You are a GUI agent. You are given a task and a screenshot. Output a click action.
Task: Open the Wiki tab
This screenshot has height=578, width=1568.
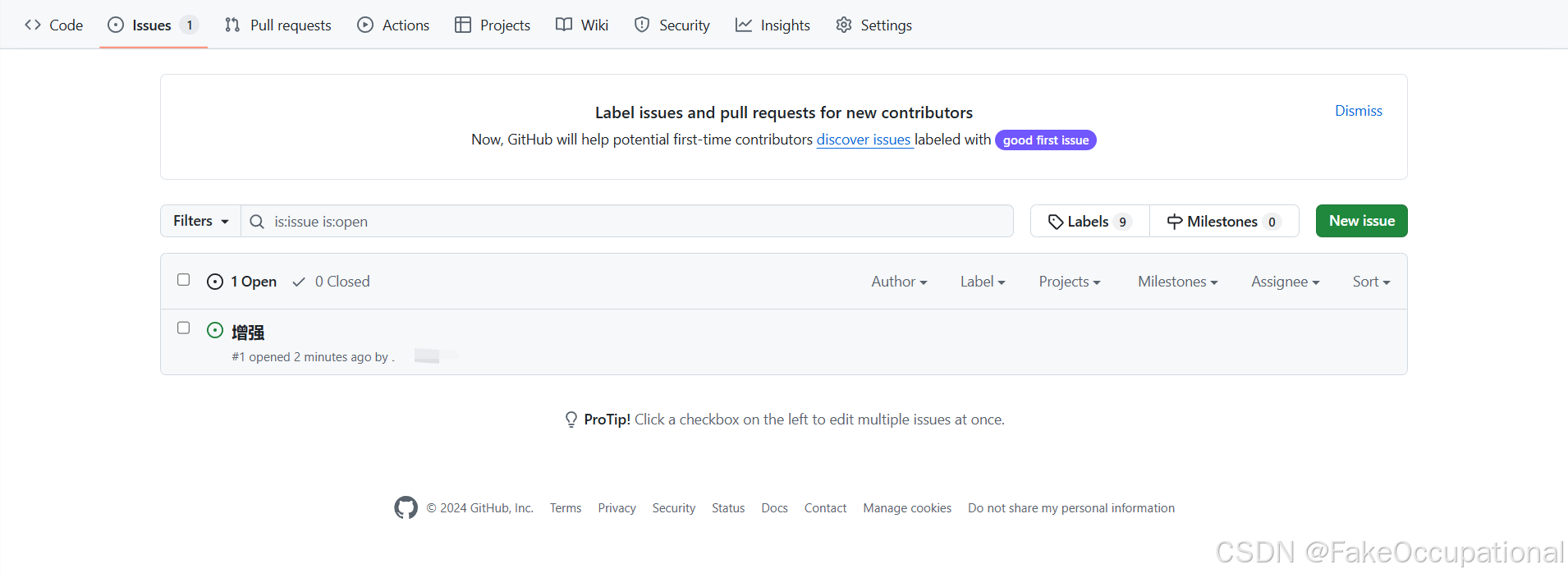582,25
